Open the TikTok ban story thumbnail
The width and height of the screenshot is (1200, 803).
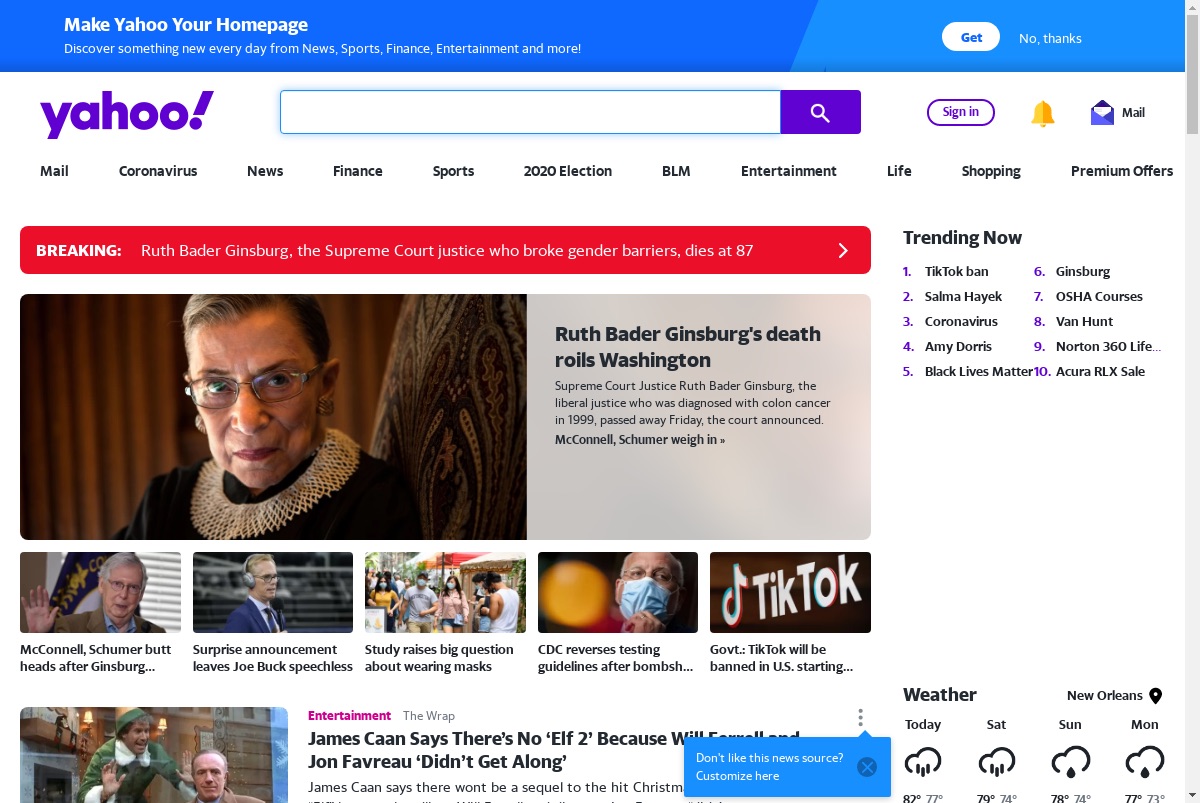click(790, 592)
